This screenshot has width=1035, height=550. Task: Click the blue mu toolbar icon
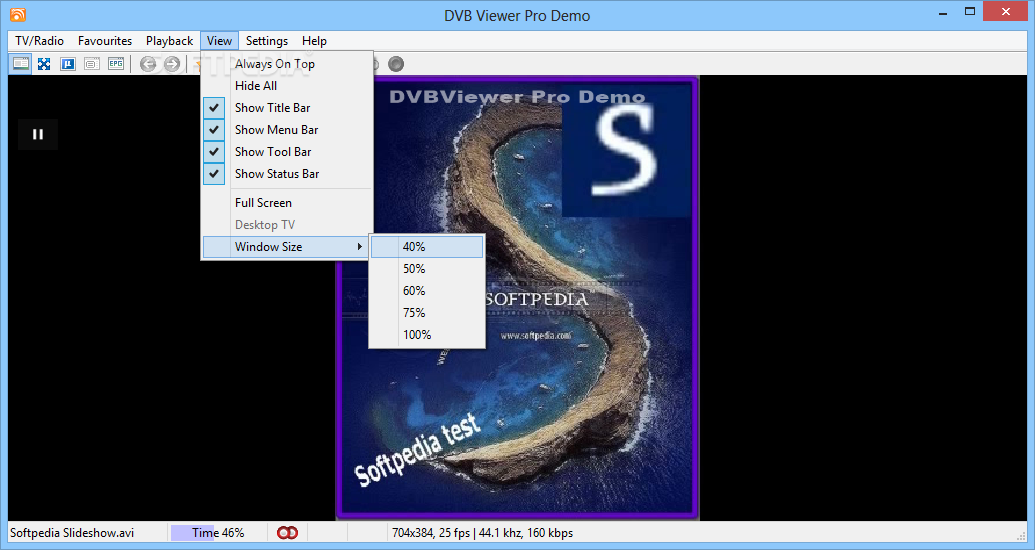(x=68, y=64)
